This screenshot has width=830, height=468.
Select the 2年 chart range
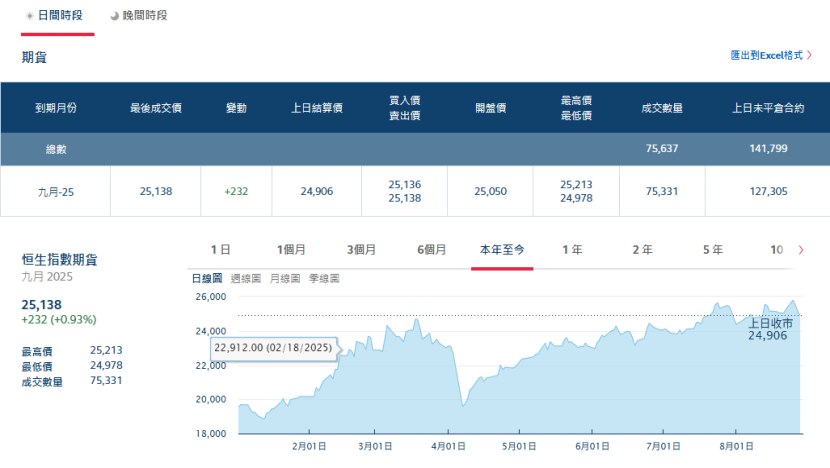pos(642,249)
